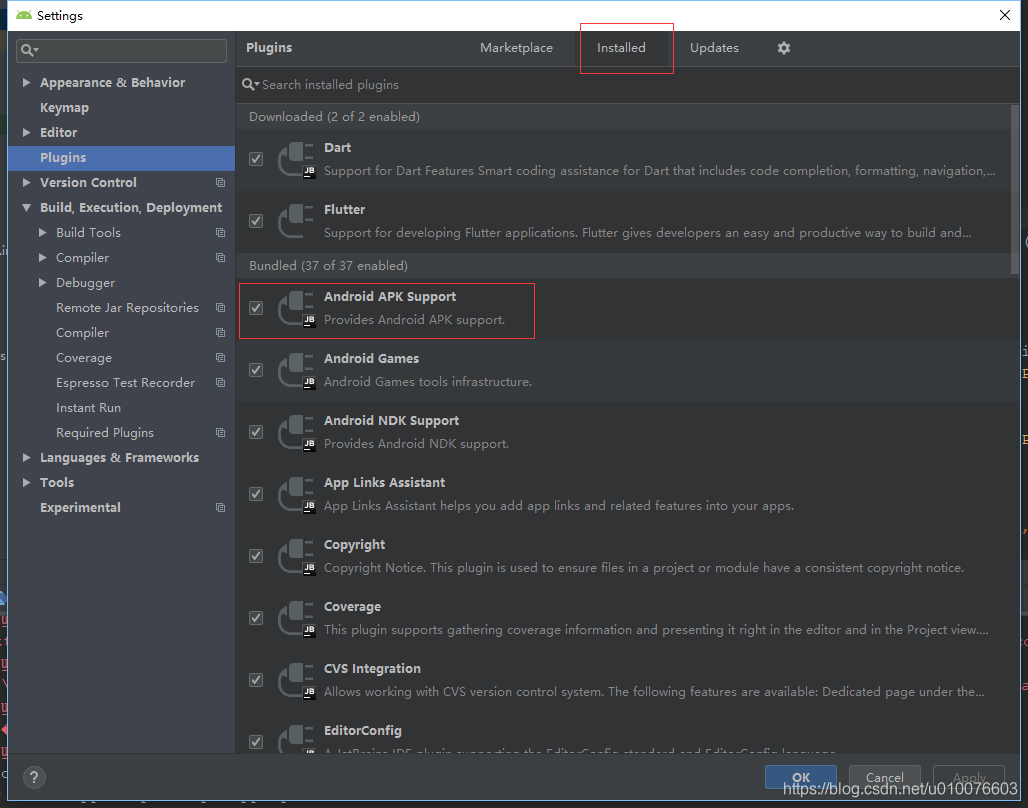Expand Appearance & Behavior tree arrow
Image resolution: width=1028 pixels, height=808 pixels.
point(26,83)
